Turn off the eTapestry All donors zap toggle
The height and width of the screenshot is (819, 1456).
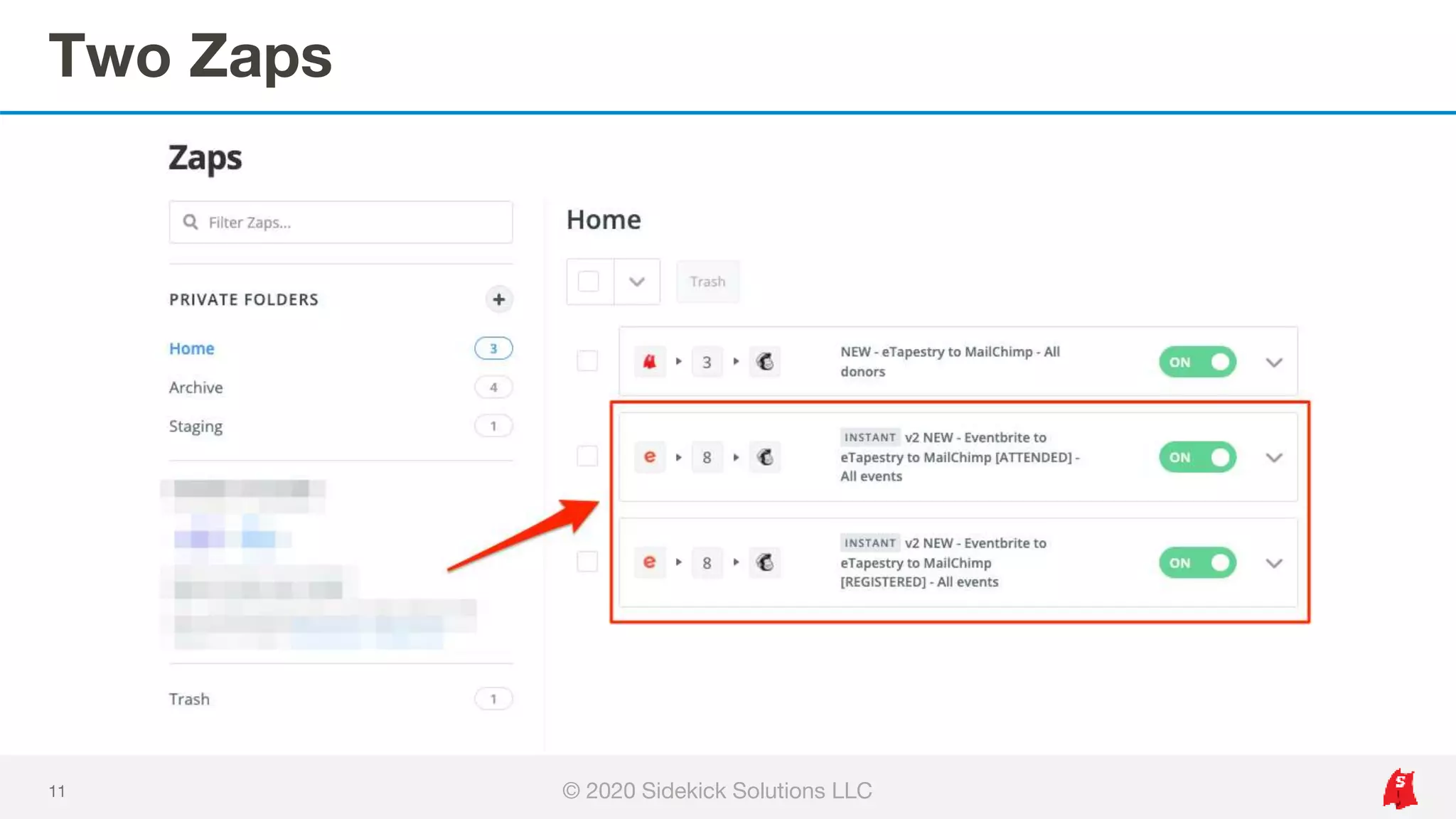[1197, 362]
